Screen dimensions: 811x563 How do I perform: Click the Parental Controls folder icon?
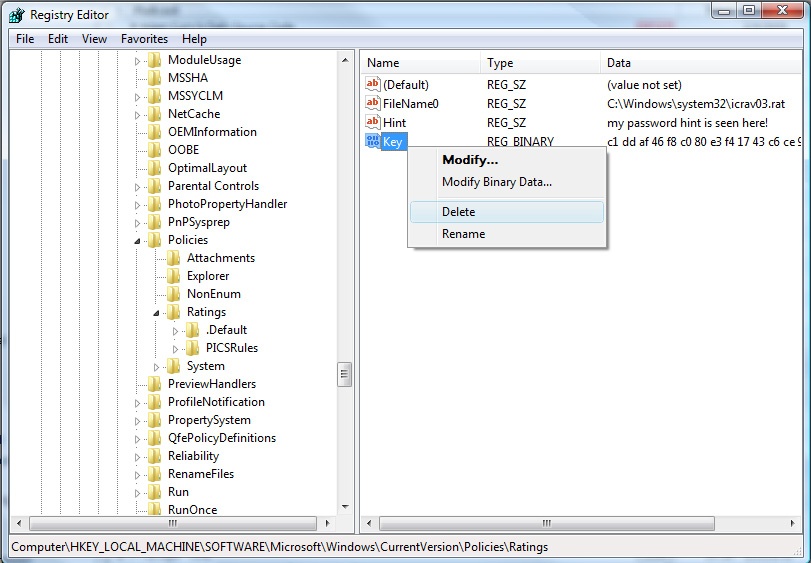click(154, 186)
